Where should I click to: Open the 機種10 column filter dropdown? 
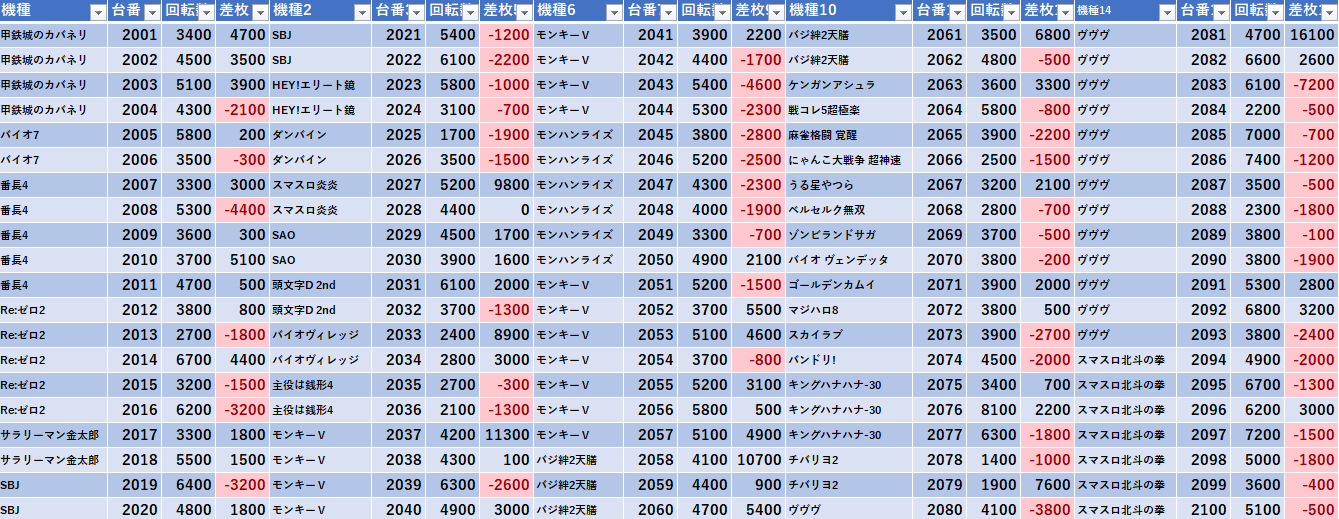(904, 12)
